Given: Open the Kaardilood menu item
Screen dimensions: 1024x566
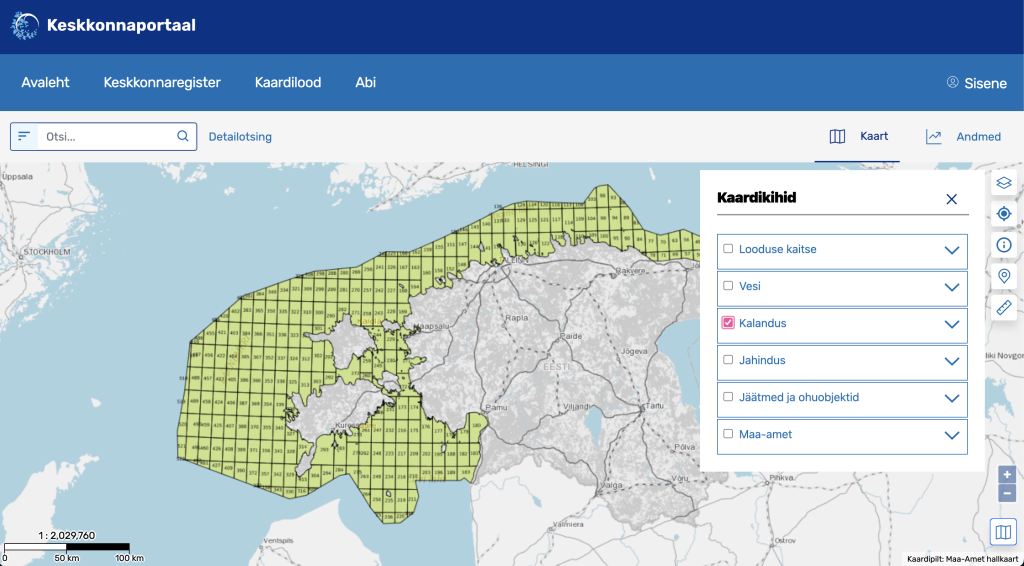Looking at the screenshot, I should pyautogui.click(x=288, y=83).
